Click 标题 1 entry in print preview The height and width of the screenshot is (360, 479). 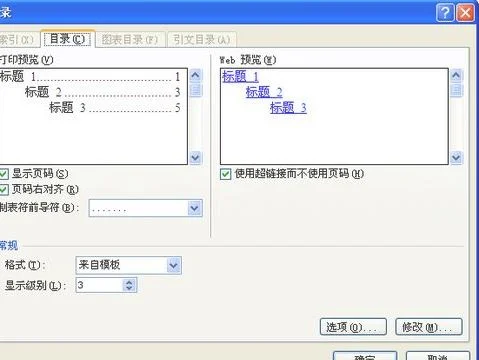coord(90,77)
